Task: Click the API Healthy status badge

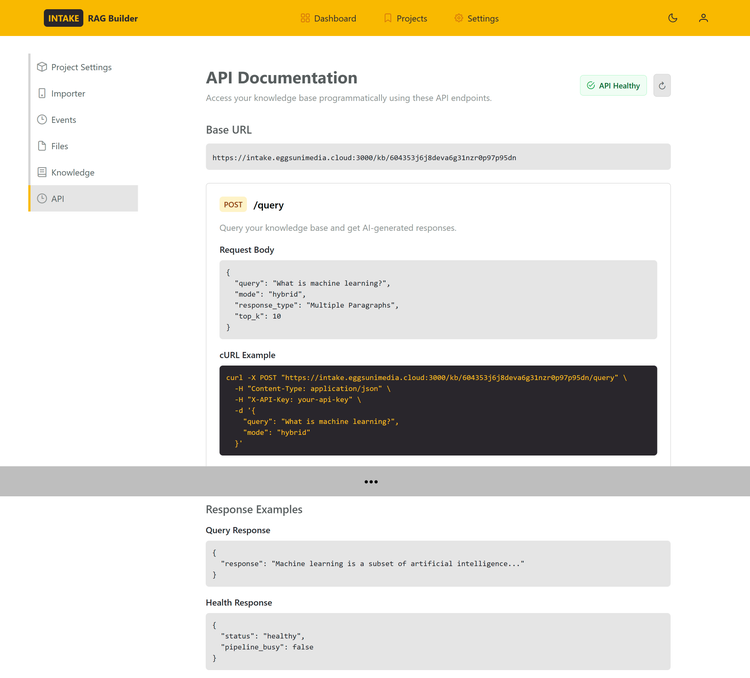Action: click(613, 86)
